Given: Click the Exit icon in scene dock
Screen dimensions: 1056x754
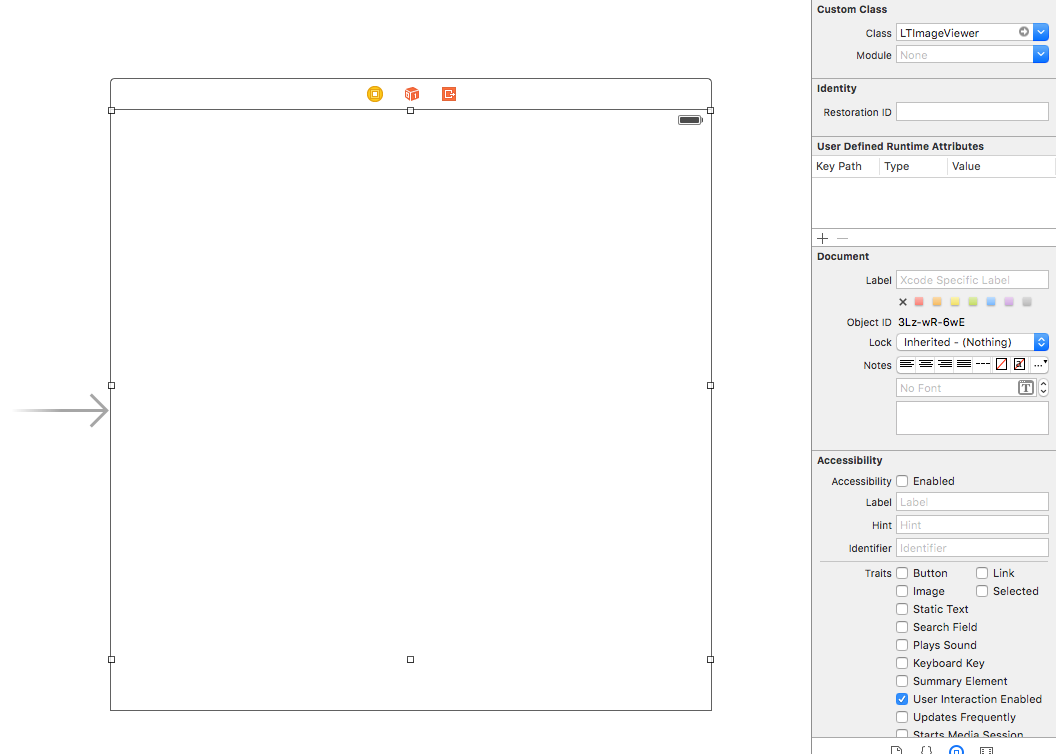Looking at the screenshot, I should [449, 94].
